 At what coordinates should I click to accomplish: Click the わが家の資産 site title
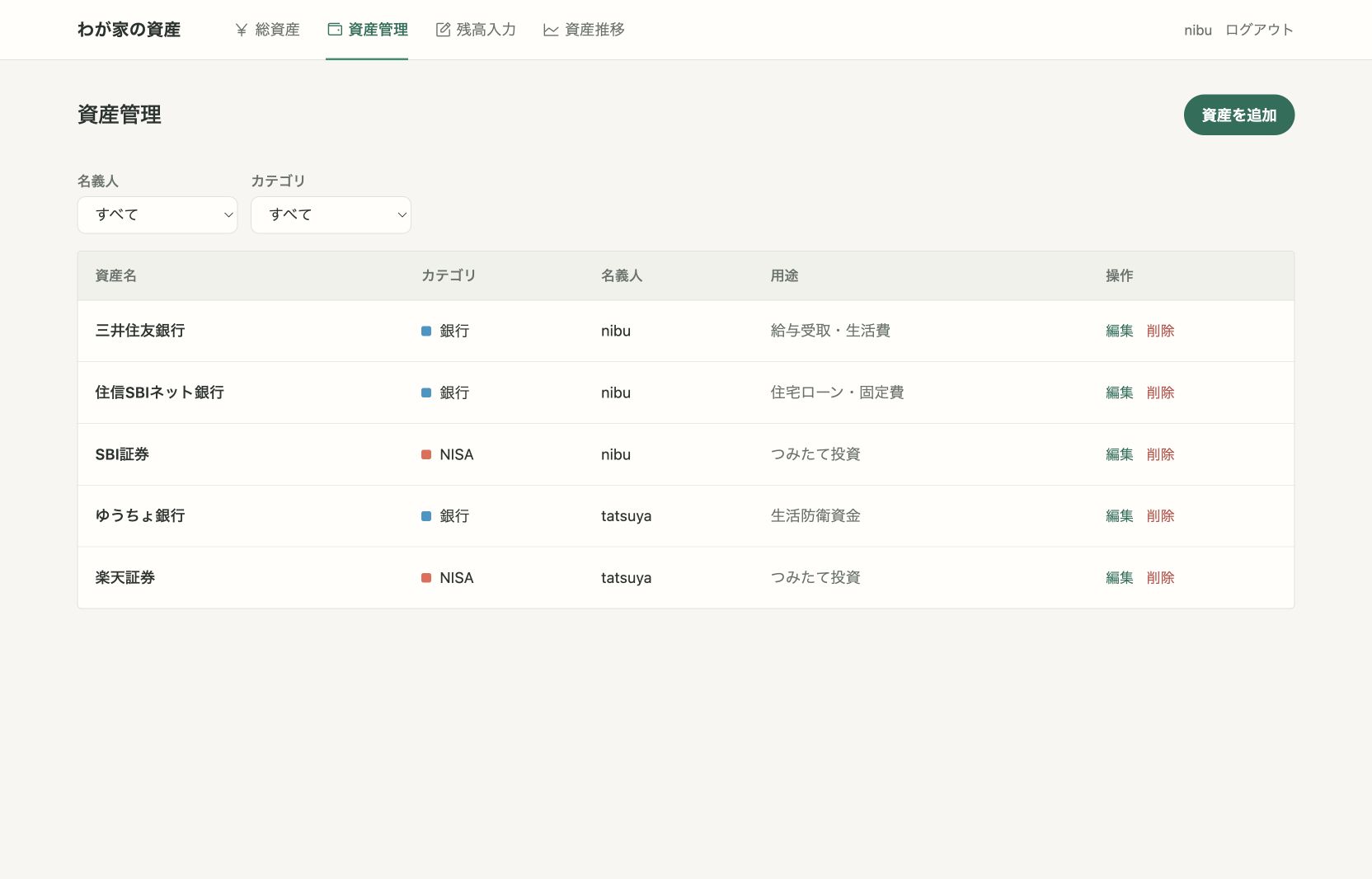tap(129, 30)
